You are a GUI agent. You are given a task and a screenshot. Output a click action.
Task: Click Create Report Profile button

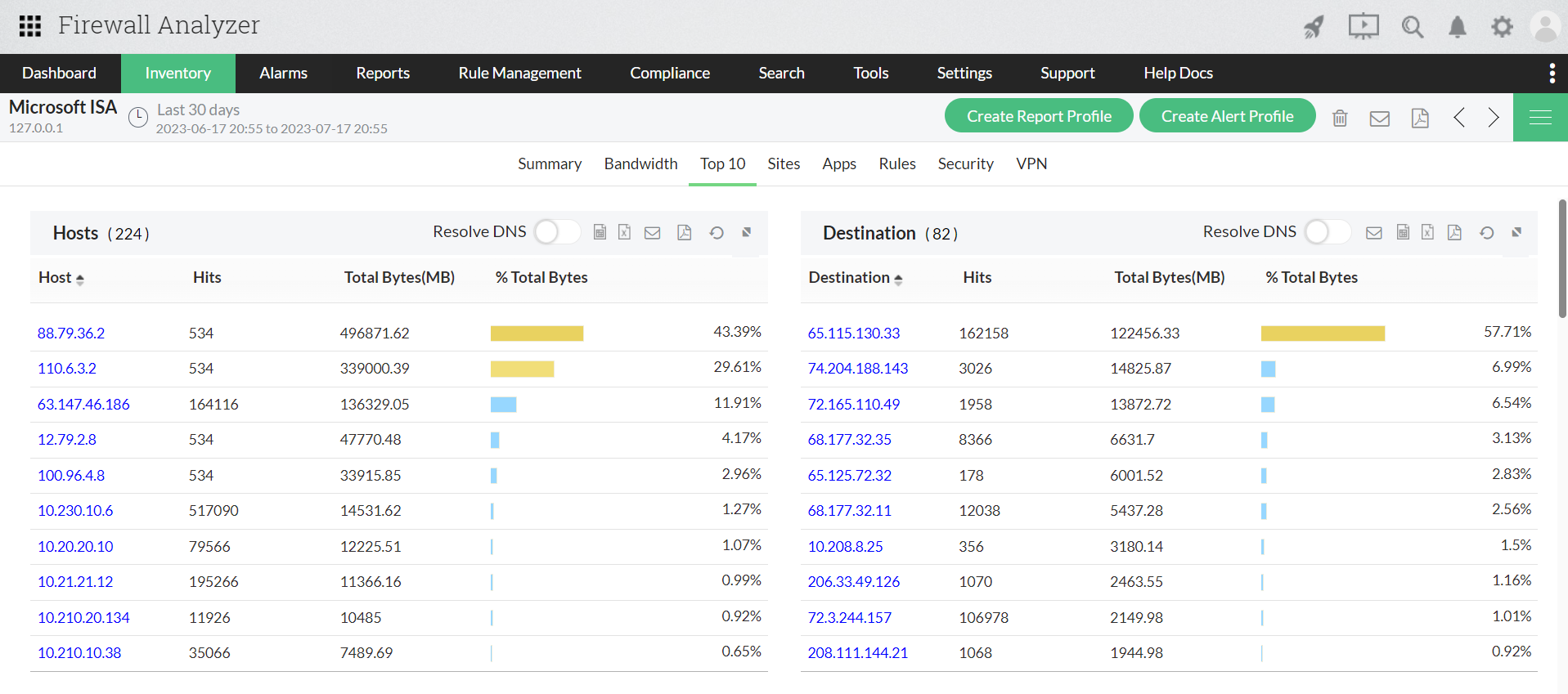click(x=1038, y=116)
